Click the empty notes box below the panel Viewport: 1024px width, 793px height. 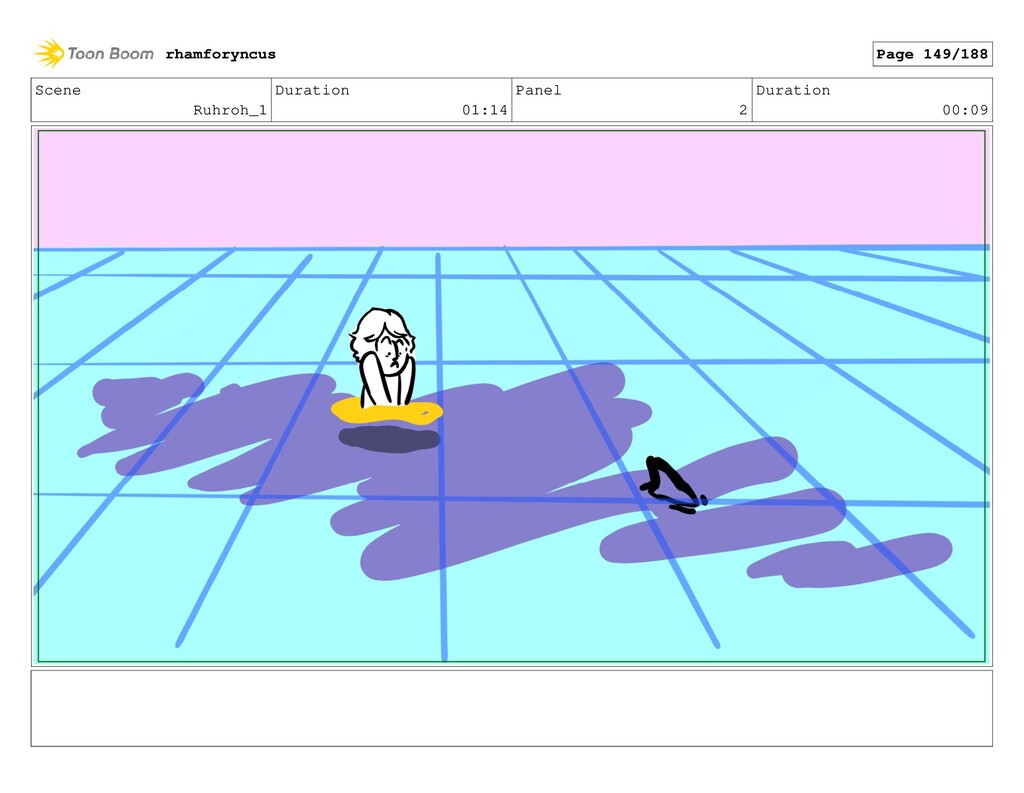(511, 708)
